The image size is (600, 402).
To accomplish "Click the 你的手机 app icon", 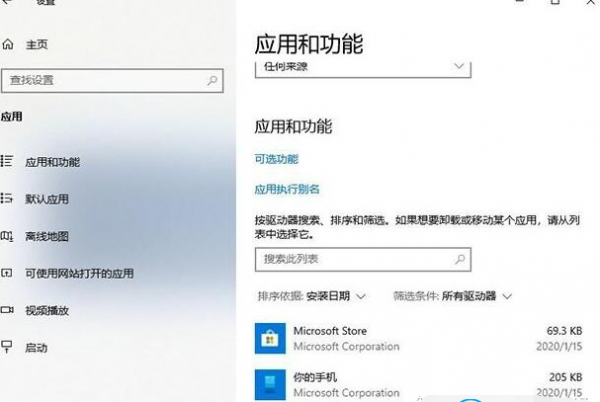I will (270, 384).
